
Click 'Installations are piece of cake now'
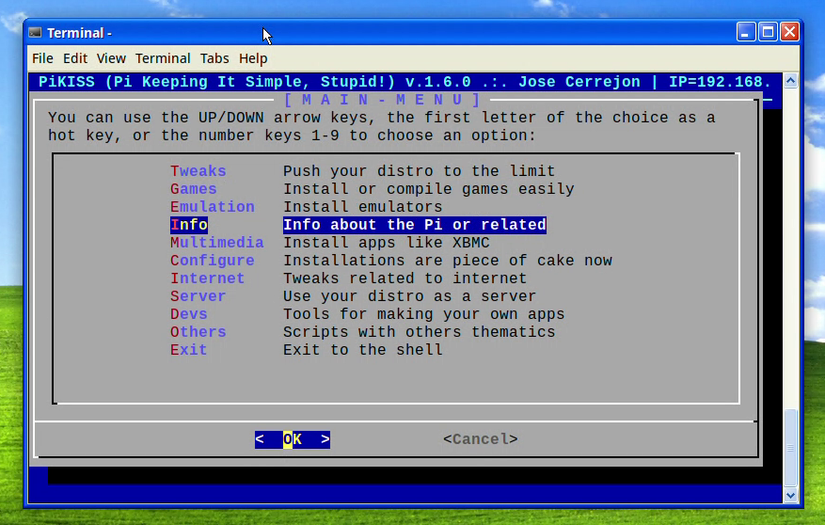pos(447,260)
